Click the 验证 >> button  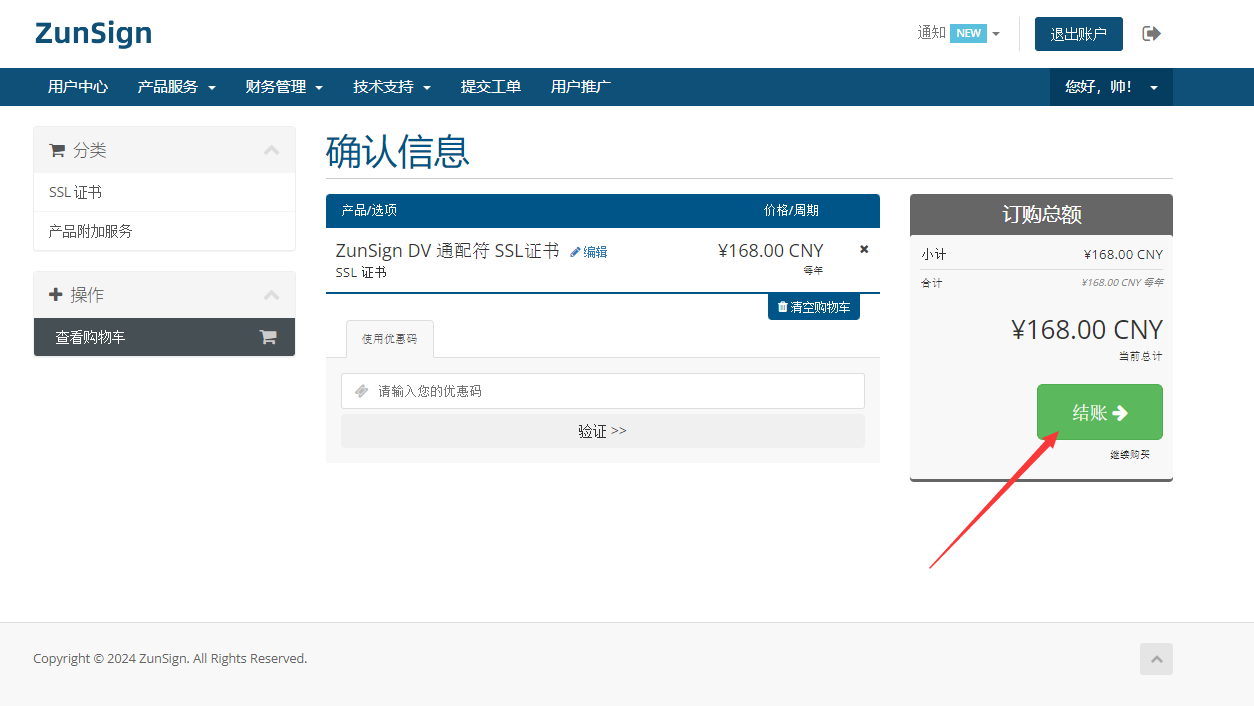[603, 431]
